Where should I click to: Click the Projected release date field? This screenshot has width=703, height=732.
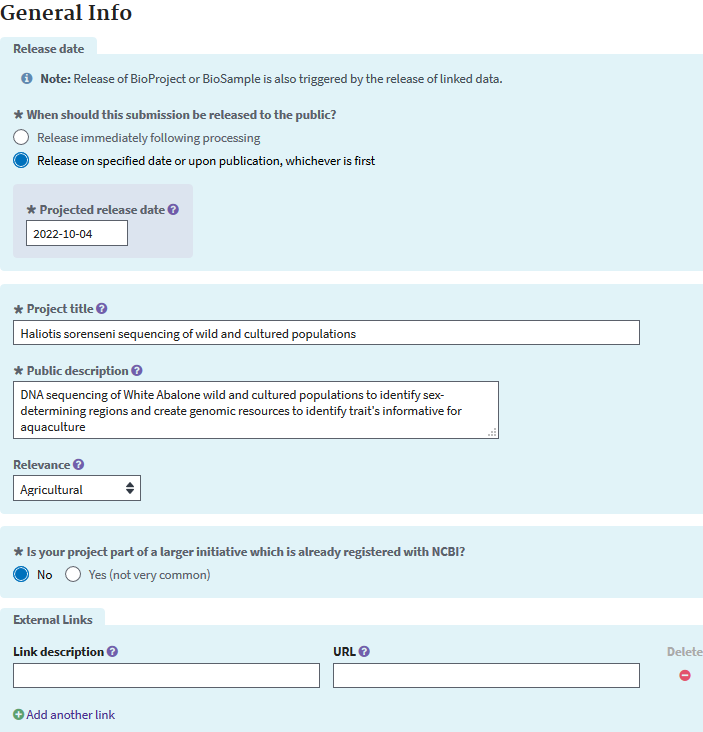coord(77,233)
